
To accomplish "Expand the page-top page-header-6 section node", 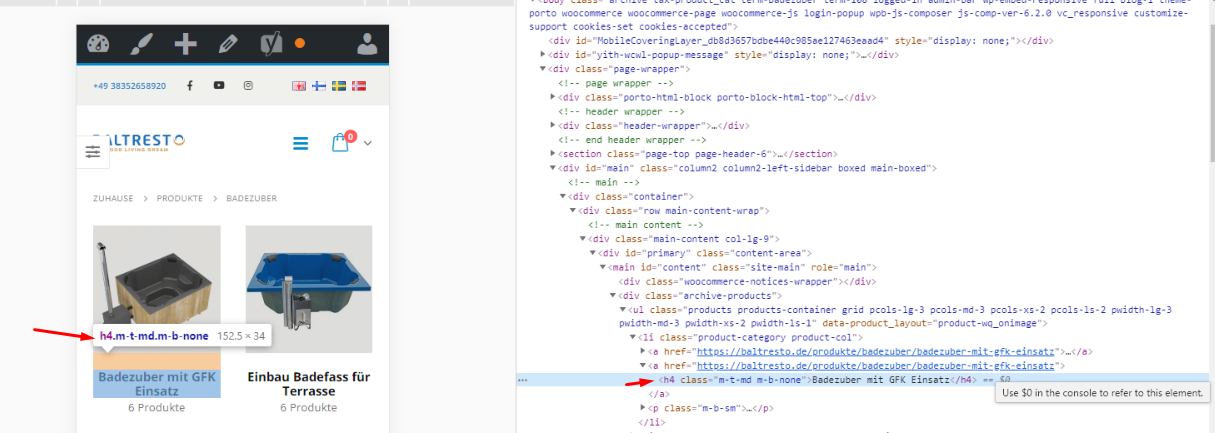I will coord(553,154).
